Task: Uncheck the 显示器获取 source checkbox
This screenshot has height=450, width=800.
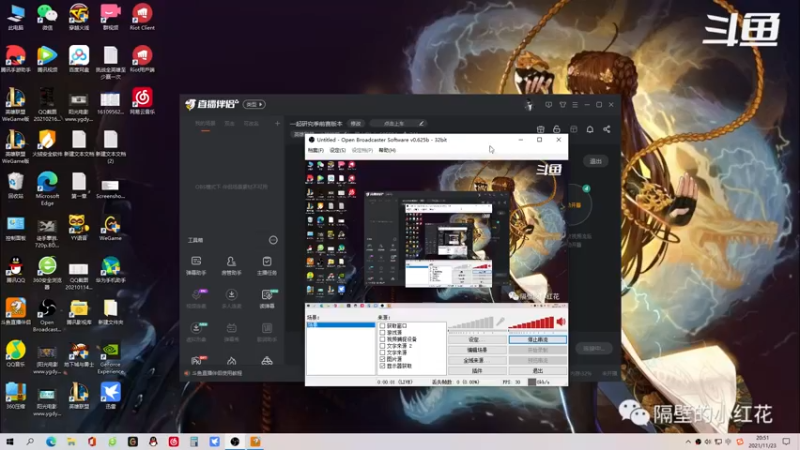Action: point(382,366)
